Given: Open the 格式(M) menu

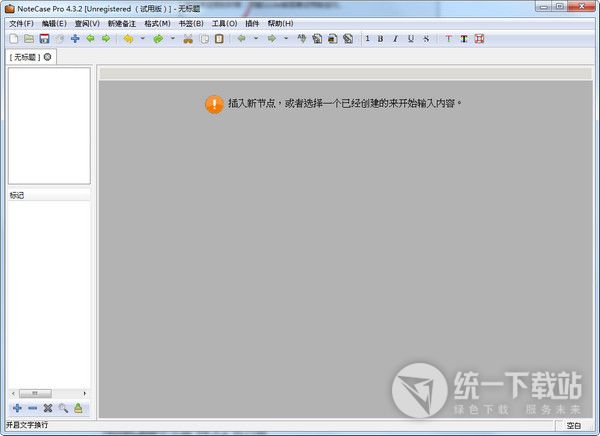Looking at the screenshot, I should (x=157, y=23).
